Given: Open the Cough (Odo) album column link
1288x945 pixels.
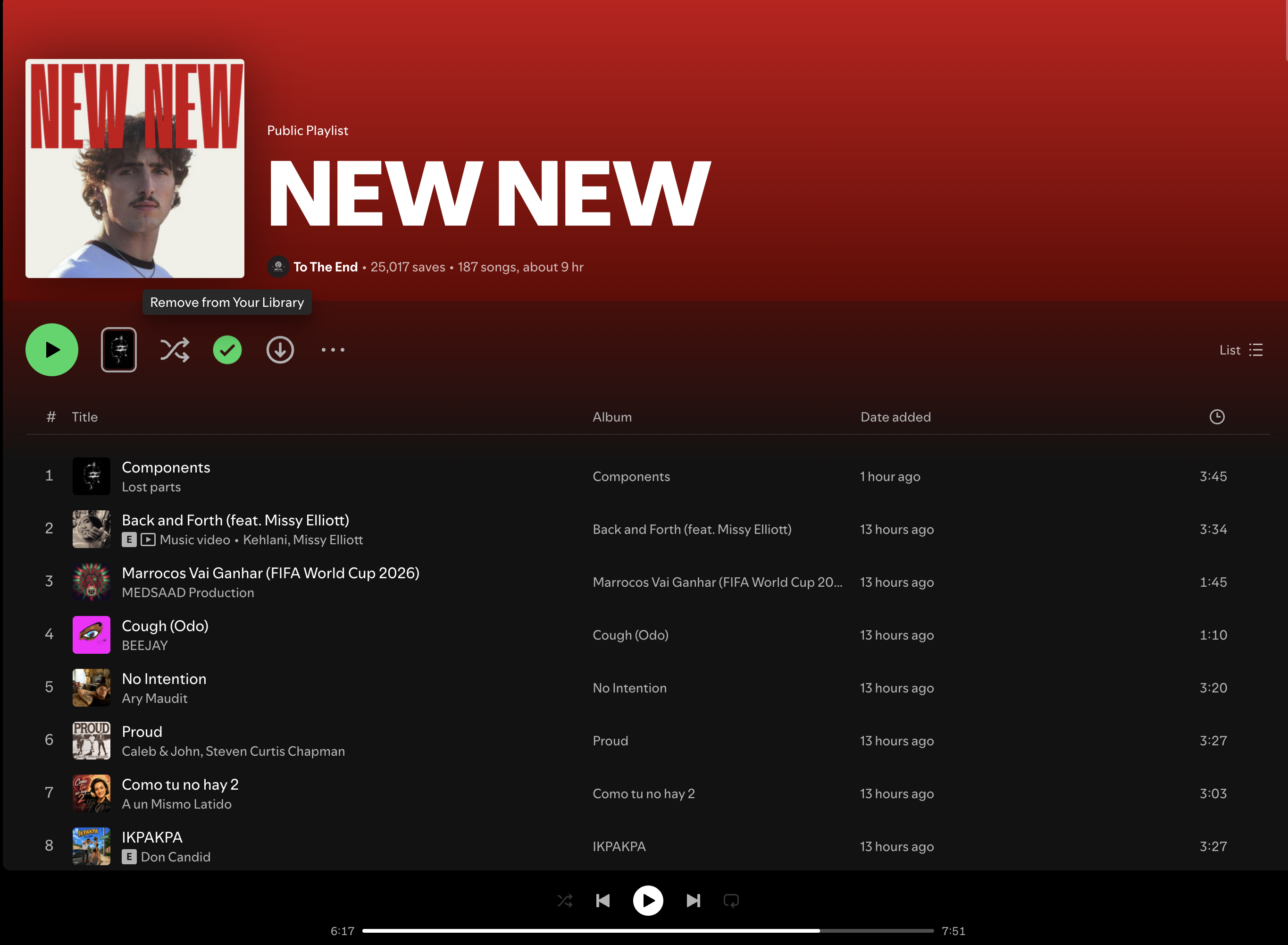Looking at the screenshot, I should 631,635.
